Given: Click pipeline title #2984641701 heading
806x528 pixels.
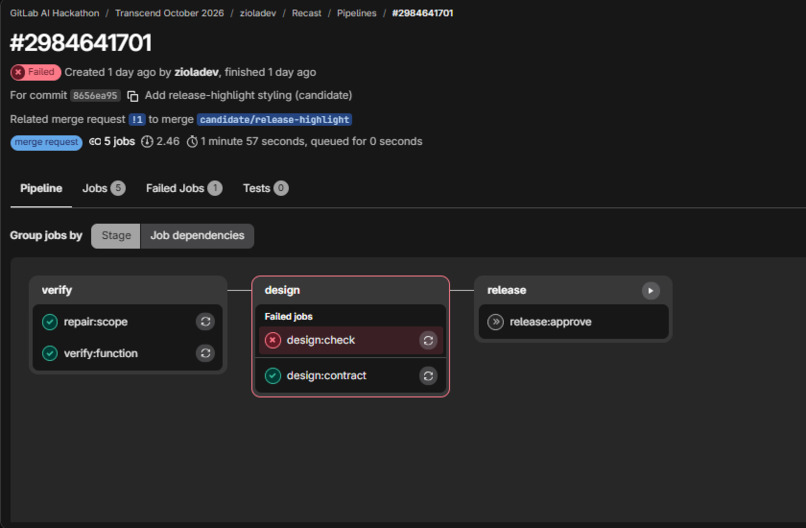Looking at the screenshot, I should click(81, 43).
